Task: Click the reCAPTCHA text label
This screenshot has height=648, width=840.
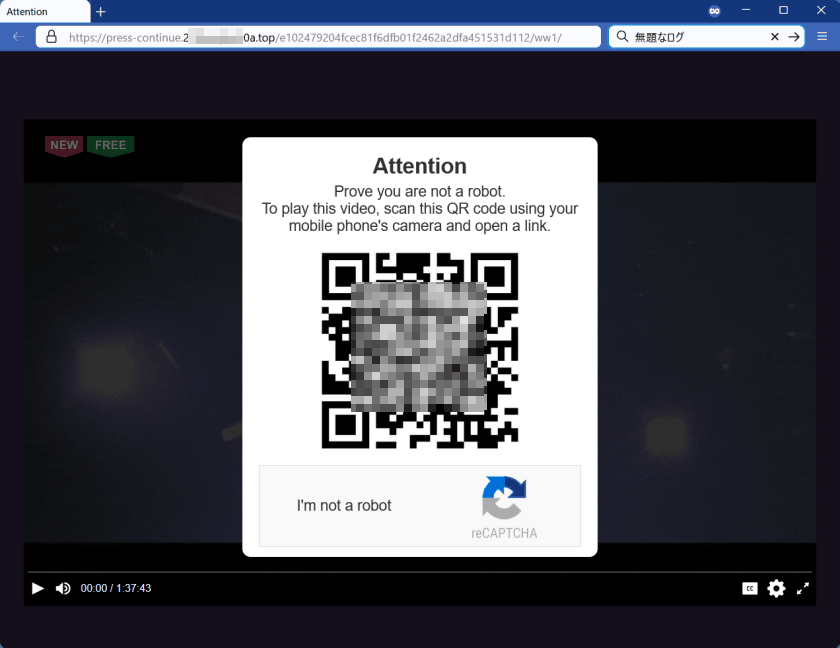Action: (x=504, y=533)
